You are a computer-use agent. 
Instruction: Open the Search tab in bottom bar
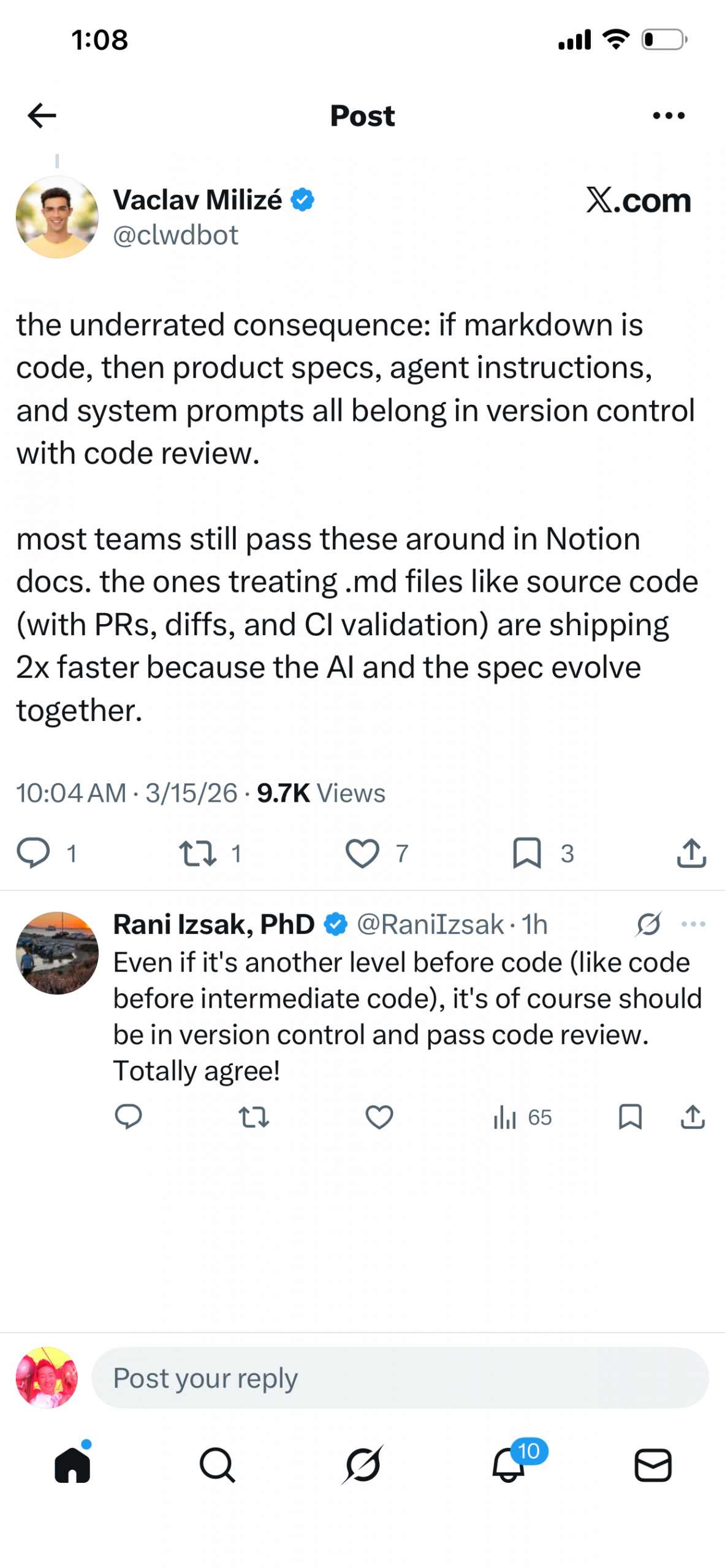[217, 1465]
